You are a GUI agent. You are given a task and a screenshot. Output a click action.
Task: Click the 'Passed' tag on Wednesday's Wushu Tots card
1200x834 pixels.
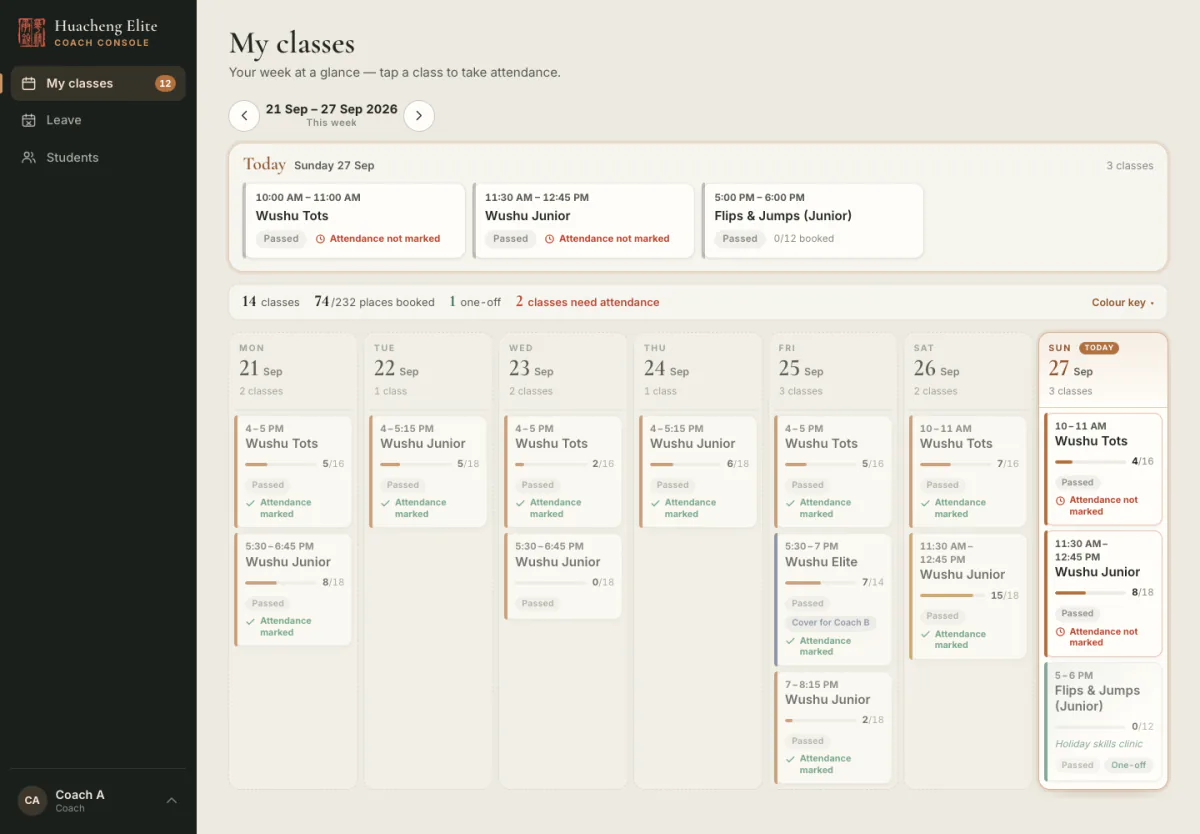pos(537,485)
